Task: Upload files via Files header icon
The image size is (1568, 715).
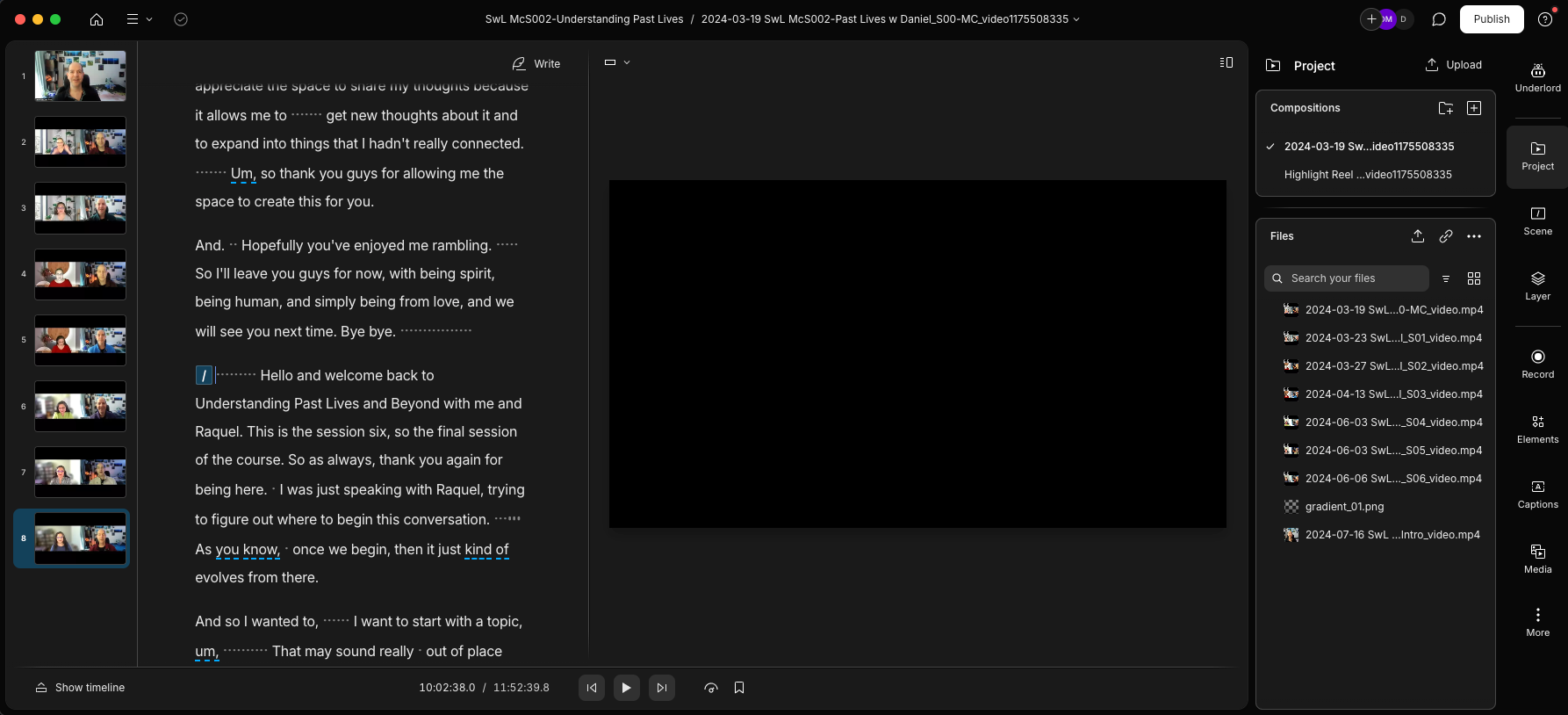Action: click(x=1418, y=236)
